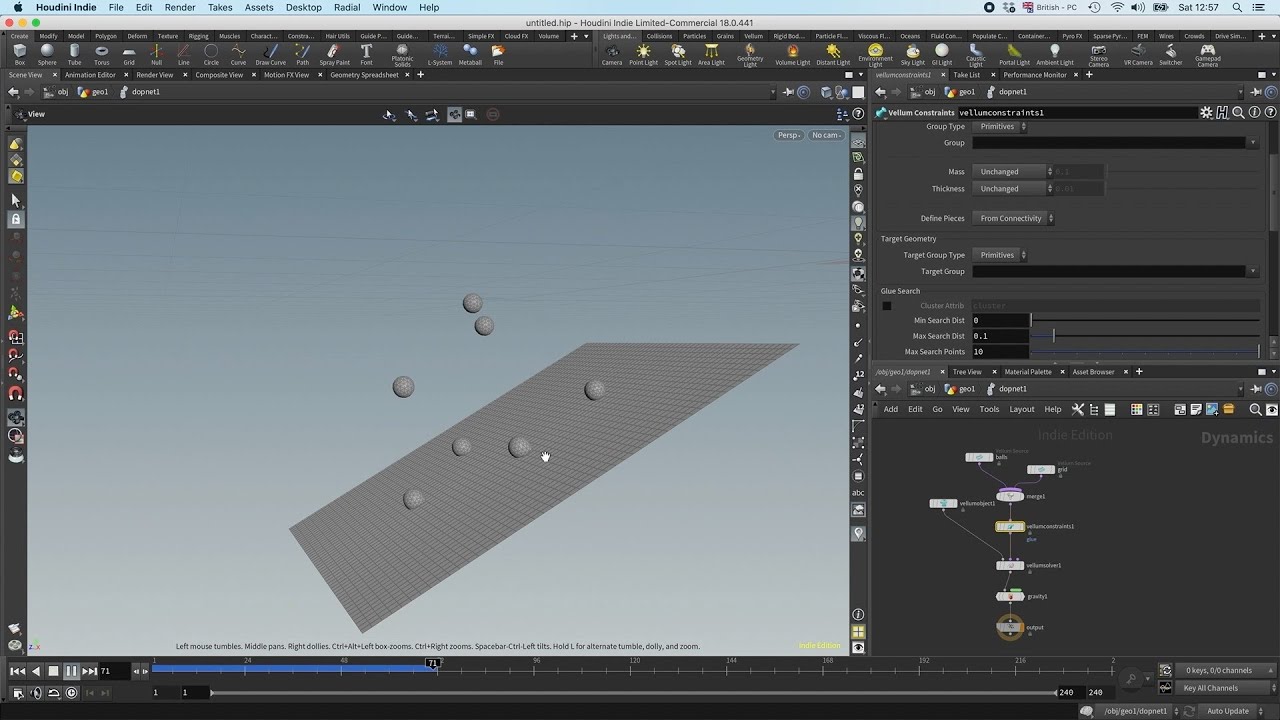Choose the Platonic Solids shelf tool
Screen dimensions: 1280x720
402,55
